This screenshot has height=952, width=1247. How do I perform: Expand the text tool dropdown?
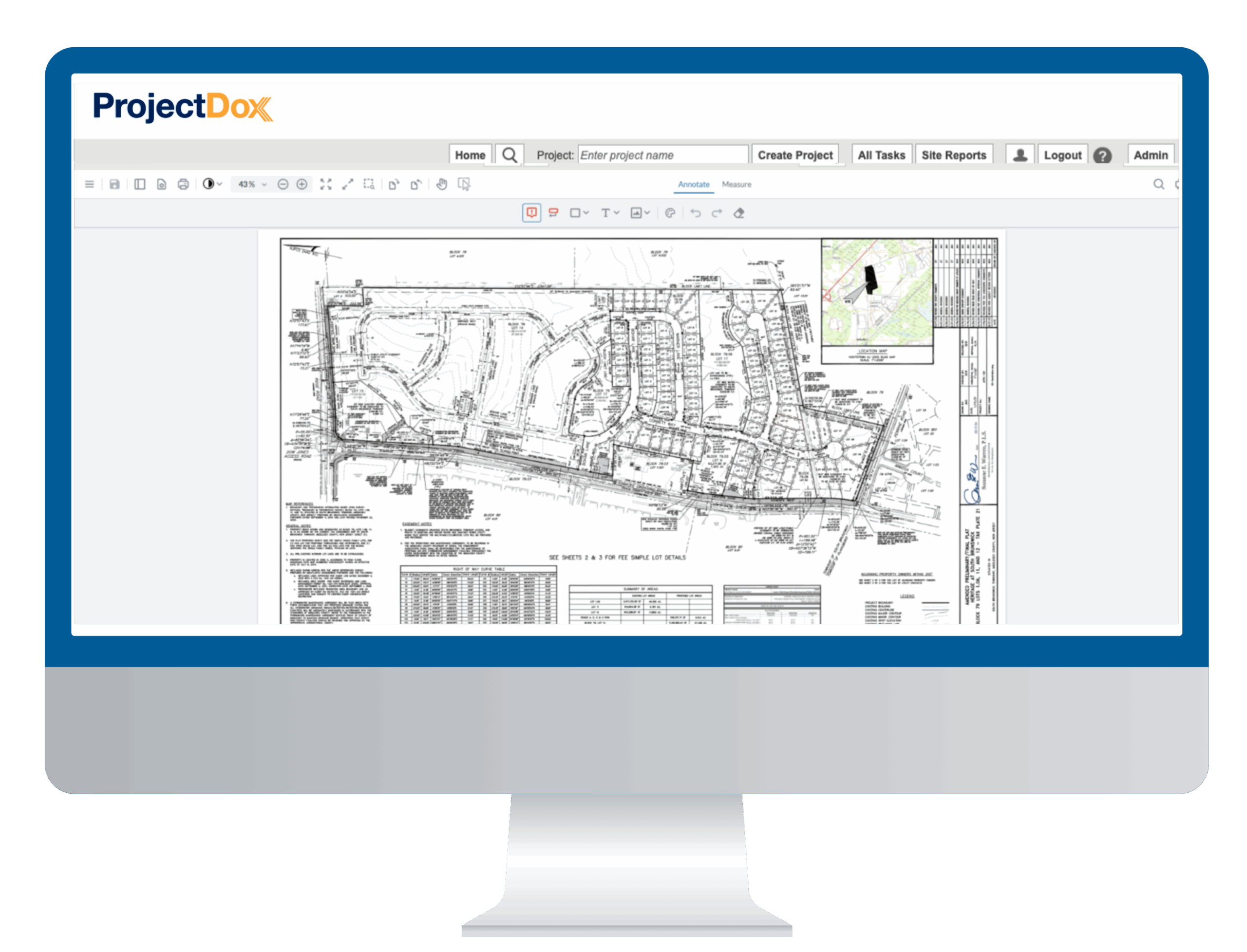[x=617, y=213]
